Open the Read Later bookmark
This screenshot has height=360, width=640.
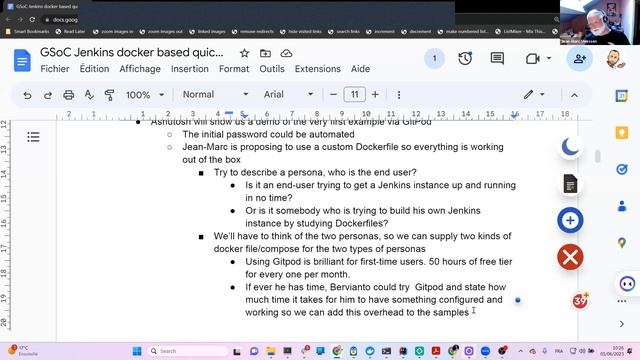70,31
